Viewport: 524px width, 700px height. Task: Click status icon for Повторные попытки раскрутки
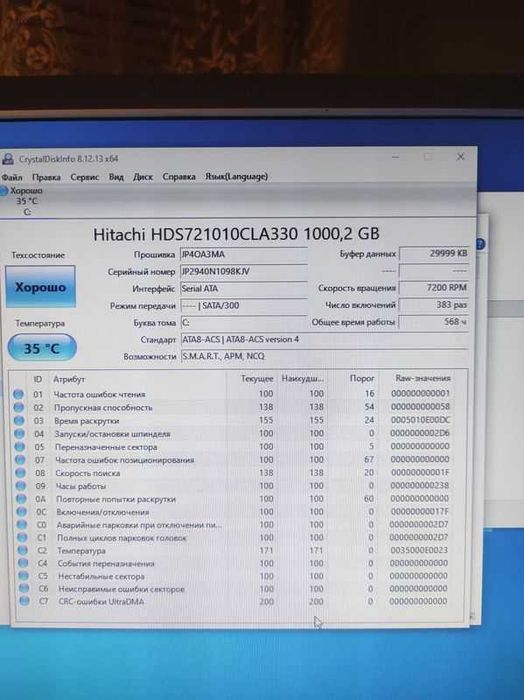(21, 499)
